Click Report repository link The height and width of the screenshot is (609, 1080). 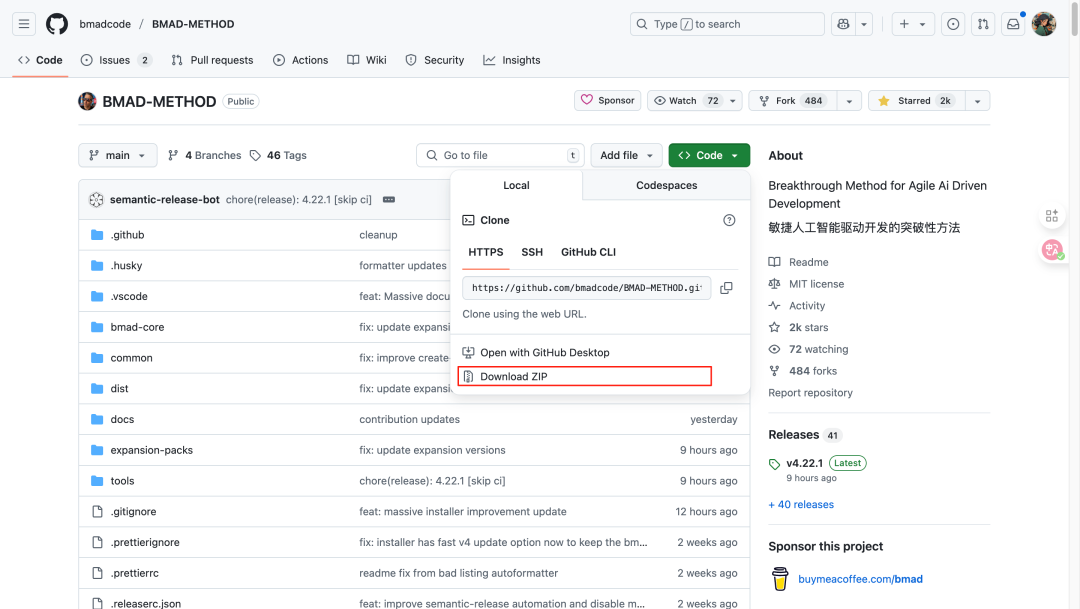(810, 393)
